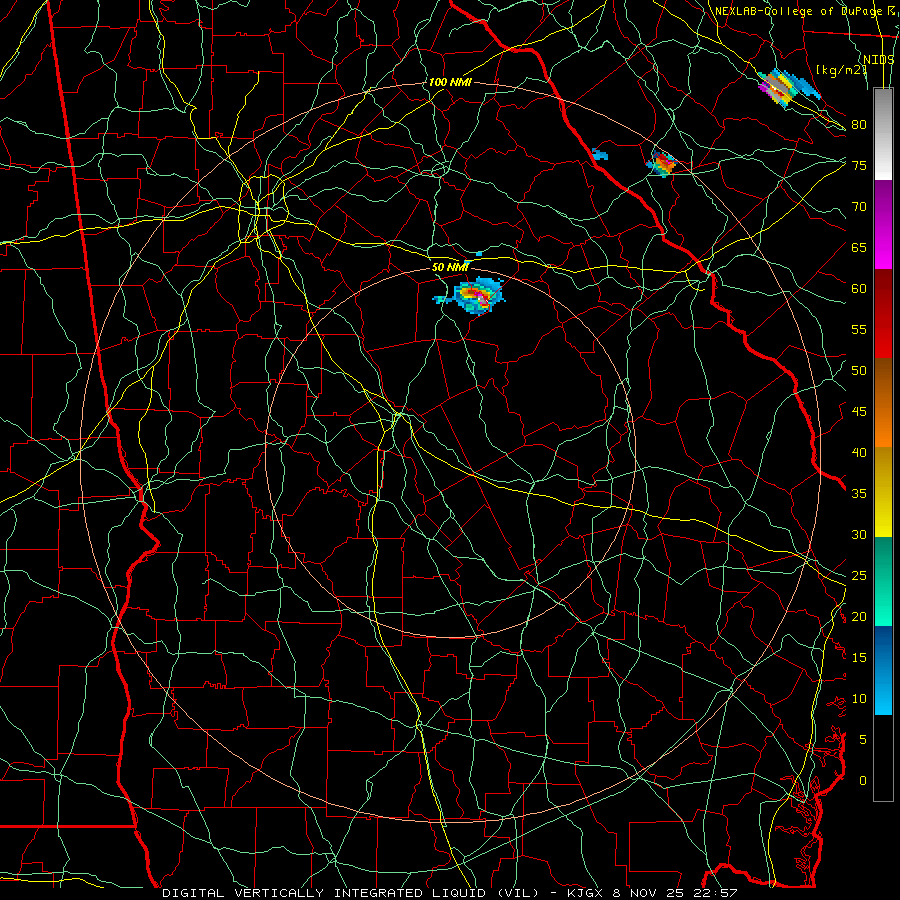Pick the blue segment of the VIL color bar
The height and width of the screenshot is (900, 900).
[x=883, y=670]
